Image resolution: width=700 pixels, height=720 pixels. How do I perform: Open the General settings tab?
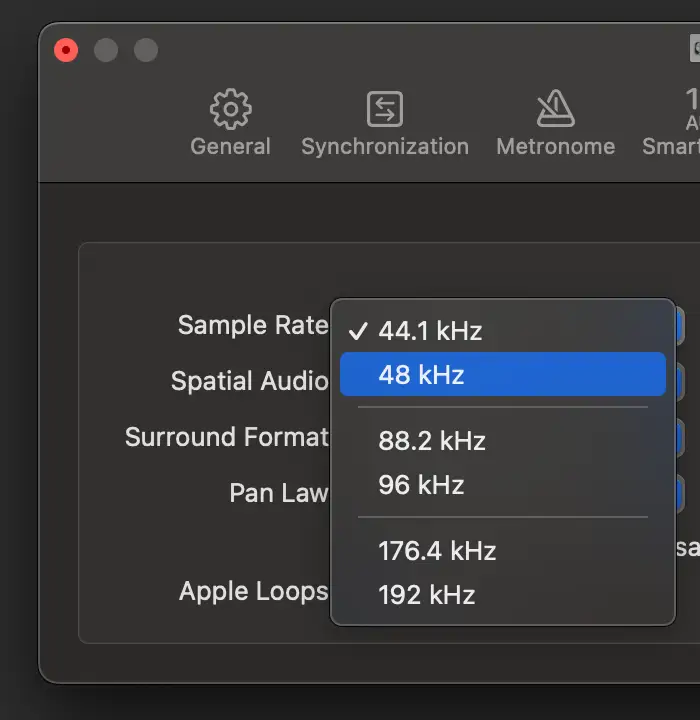[x=230, y=123]
